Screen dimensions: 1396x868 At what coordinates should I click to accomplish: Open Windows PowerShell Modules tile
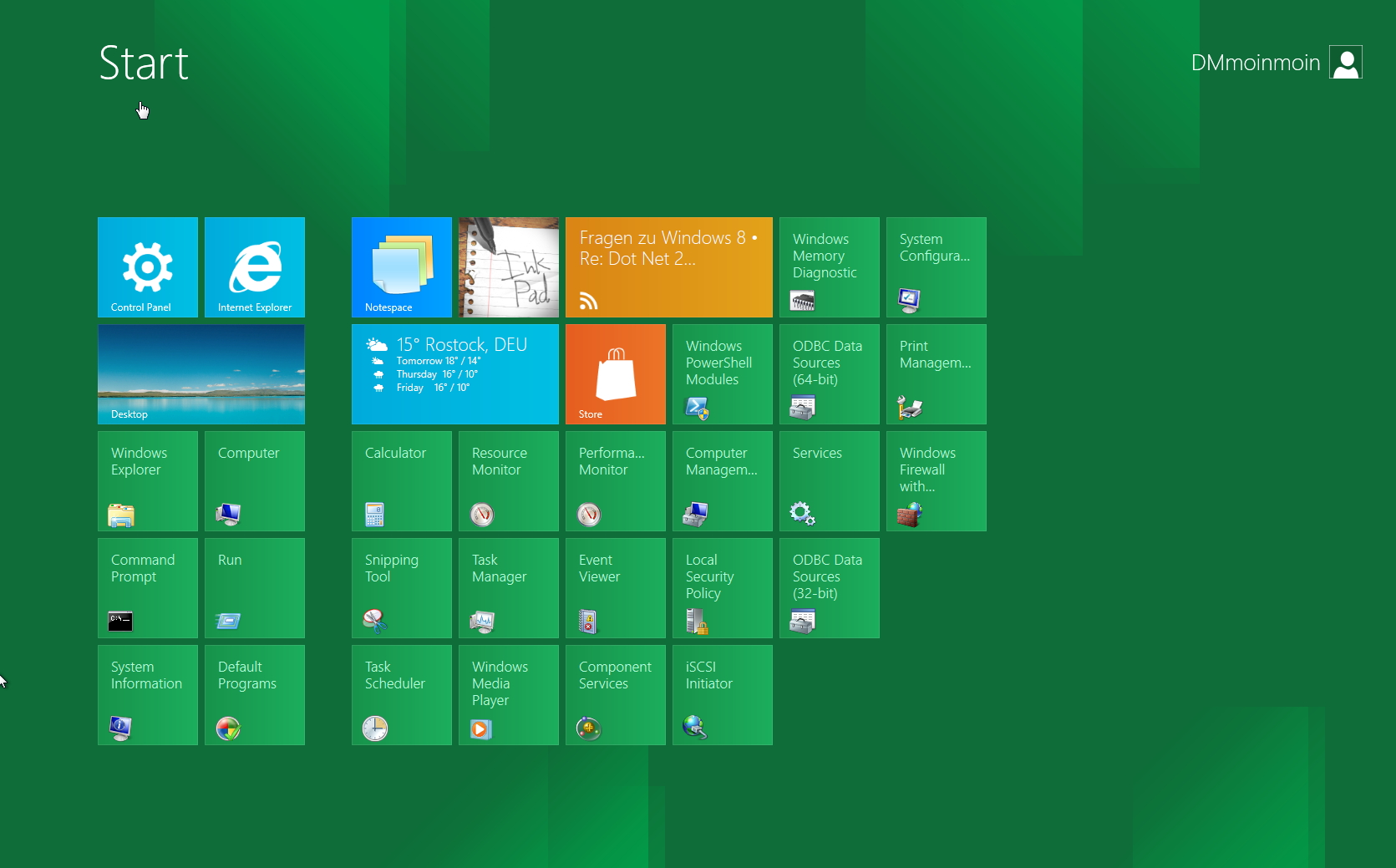[x=723, y=374]
